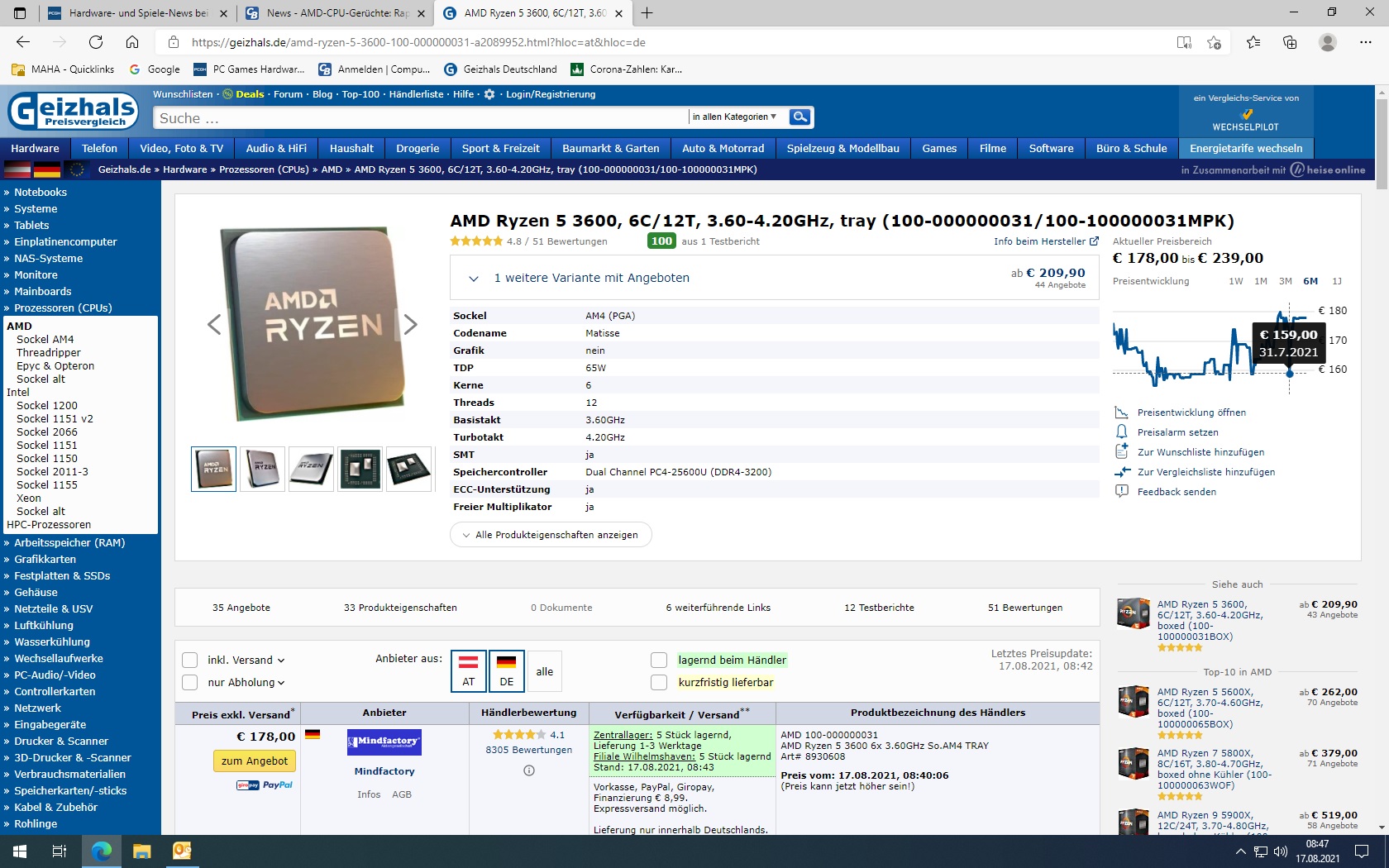1389x868 pixels.
Task: Toggle the AT Austria vendor filter
Action: tap(469, 670)
